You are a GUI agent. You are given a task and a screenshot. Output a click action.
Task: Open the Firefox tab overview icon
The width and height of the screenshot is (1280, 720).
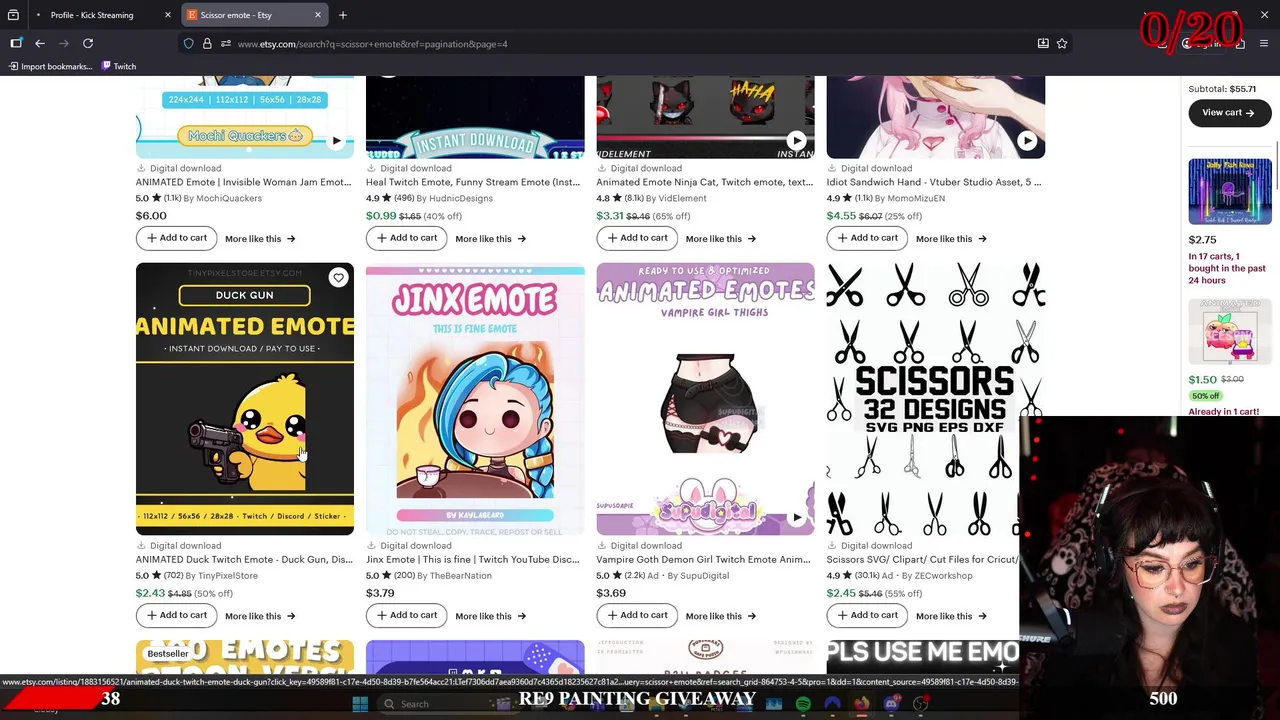click(x=13, y=15)
